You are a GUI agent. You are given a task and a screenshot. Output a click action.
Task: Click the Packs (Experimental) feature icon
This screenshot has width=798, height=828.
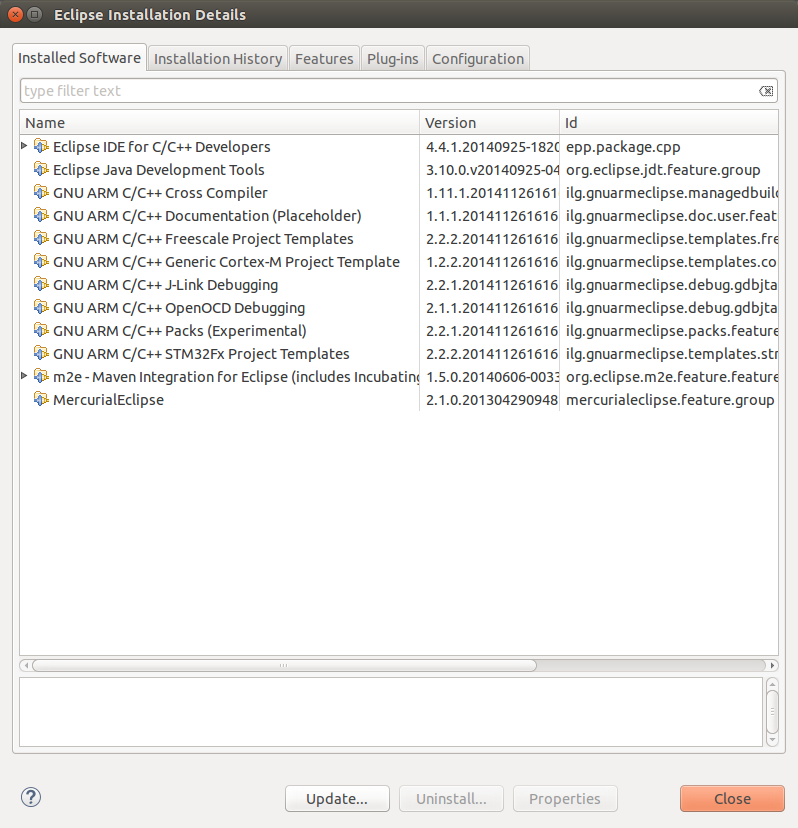(41, 331)
